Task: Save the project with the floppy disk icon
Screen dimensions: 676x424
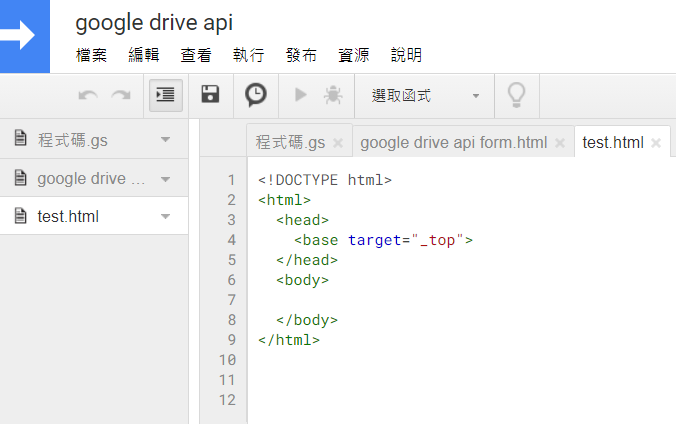Action: pos(210,94)
